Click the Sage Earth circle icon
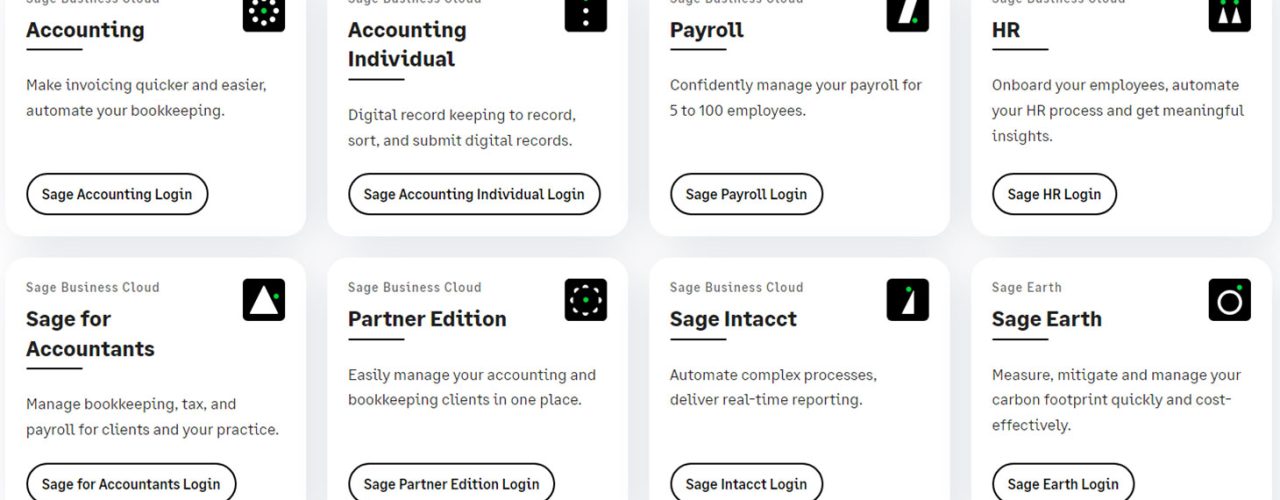Screen dimensions: 1280x500 point(1230,300)
